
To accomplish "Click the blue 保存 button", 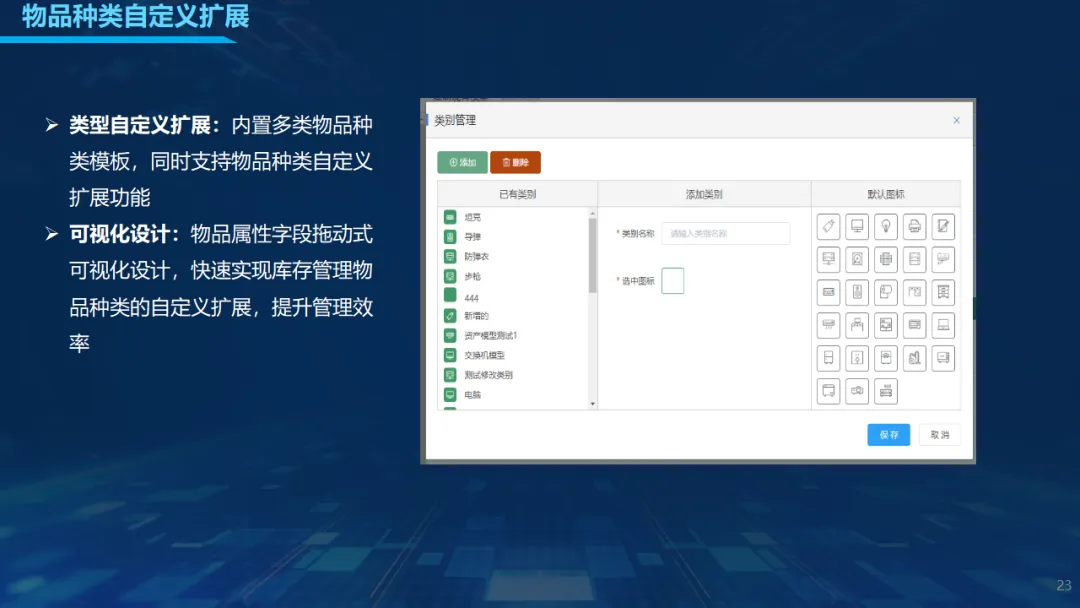I will pos(889,434).
